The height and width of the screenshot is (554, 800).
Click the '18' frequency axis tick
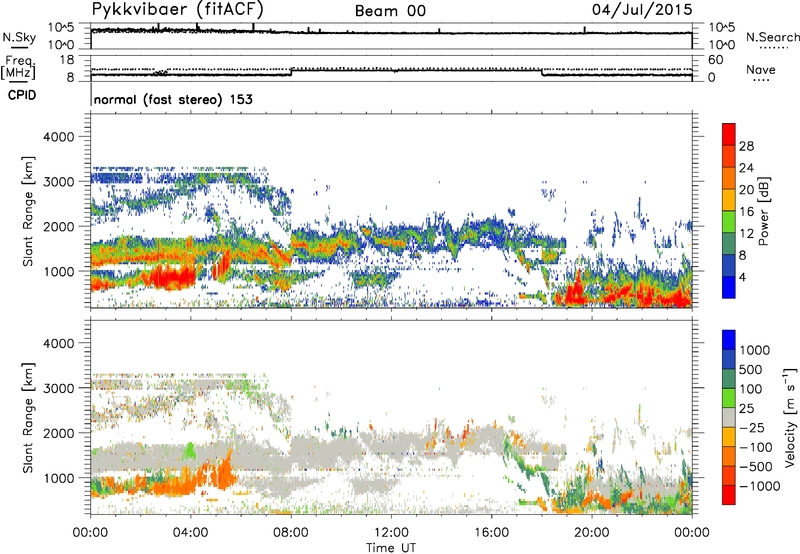coord(66,60)
